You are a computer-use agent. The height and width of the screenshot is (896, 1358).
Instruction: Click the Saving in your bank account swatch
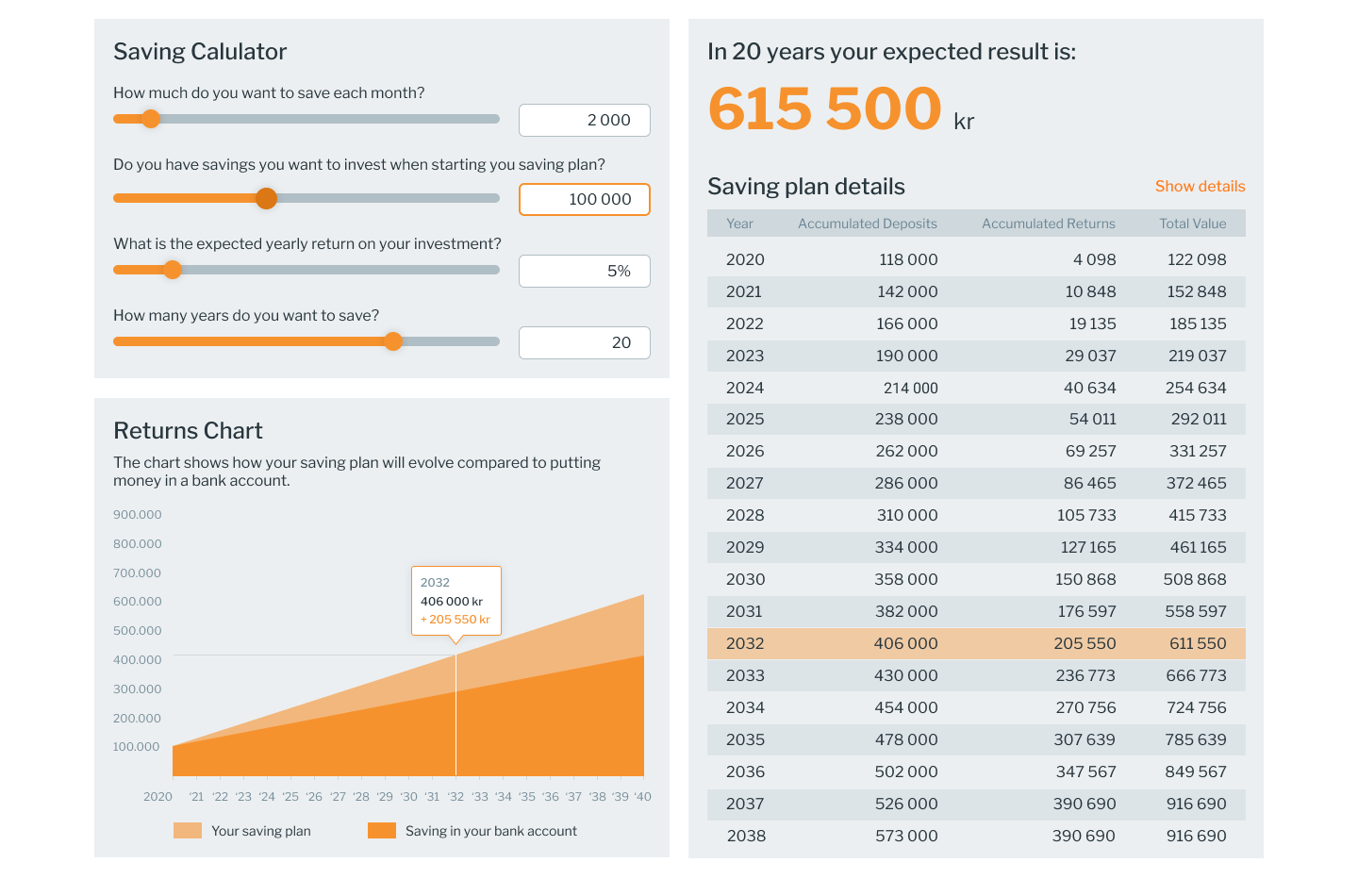coord(382,831)
